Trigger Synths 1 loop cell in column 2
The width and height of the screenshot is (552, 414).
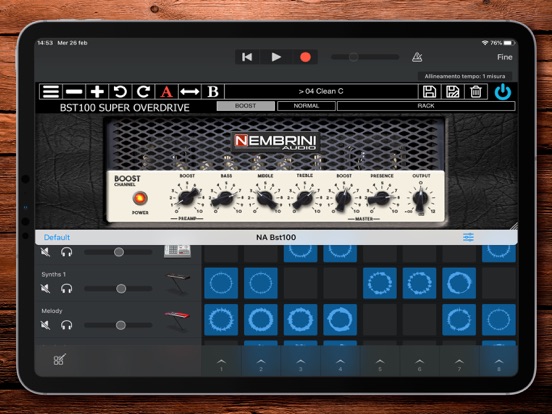261,283
